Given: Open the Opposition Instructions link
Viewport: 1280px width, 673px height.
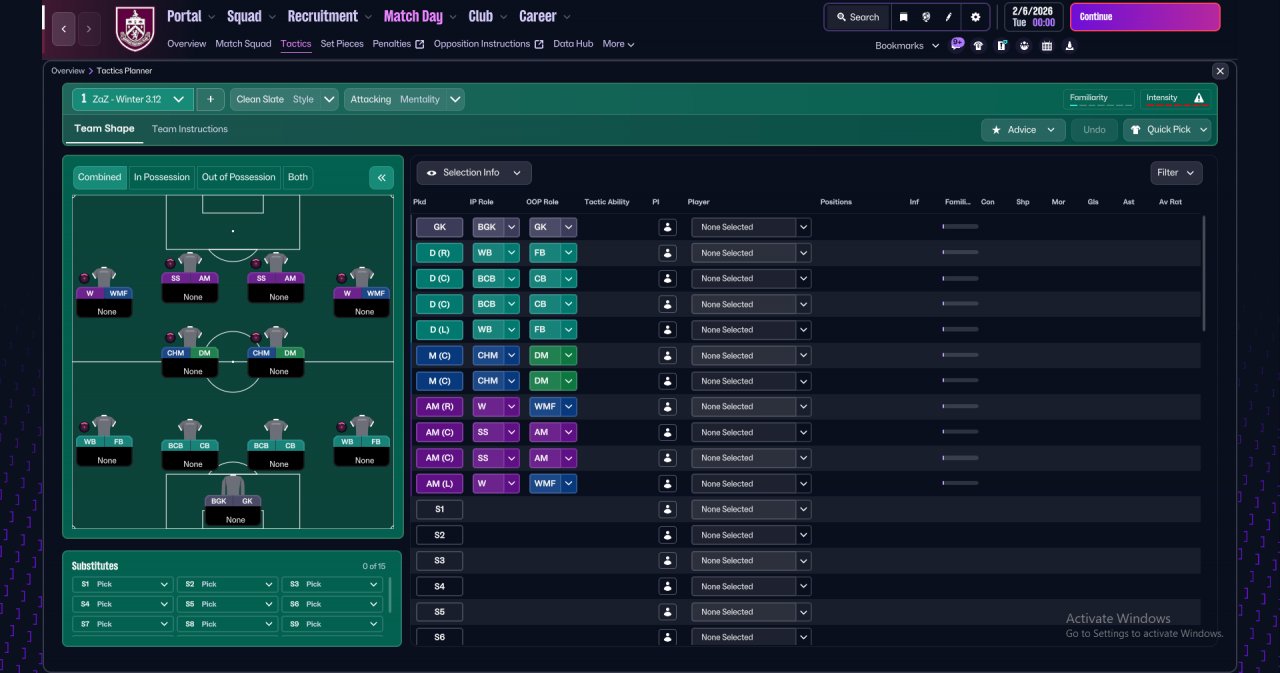Looking at the screenshot, I should [x=488, y=44].
